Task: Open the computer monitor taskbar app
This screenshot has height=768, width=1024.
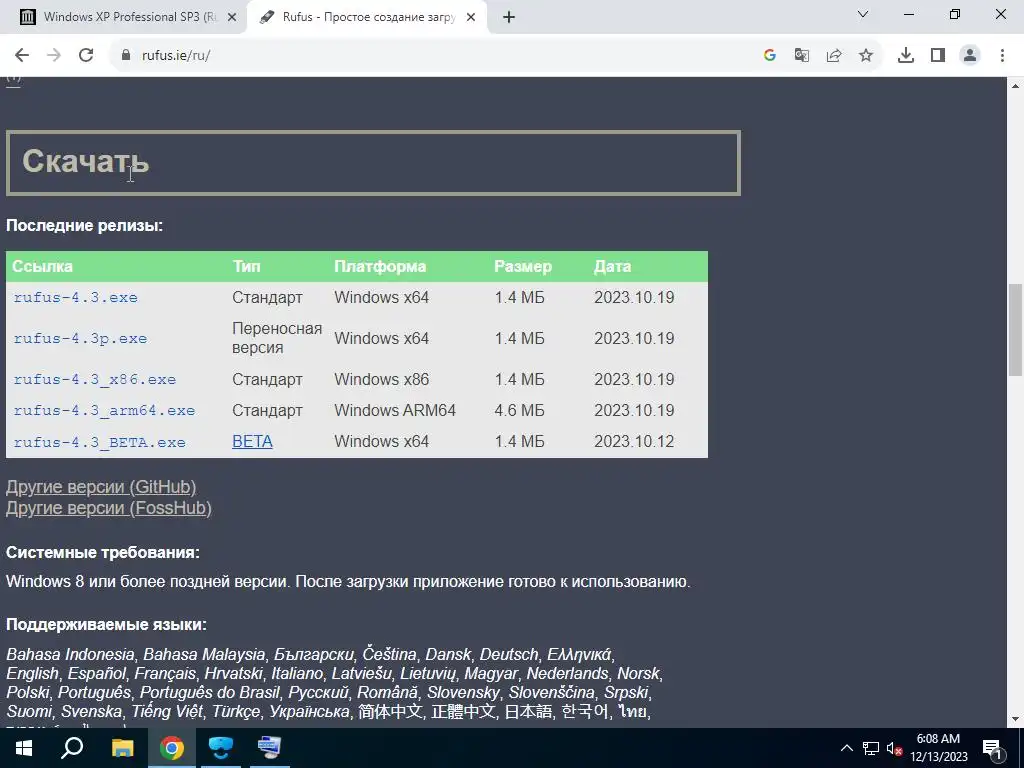Action: coord(269,748)
